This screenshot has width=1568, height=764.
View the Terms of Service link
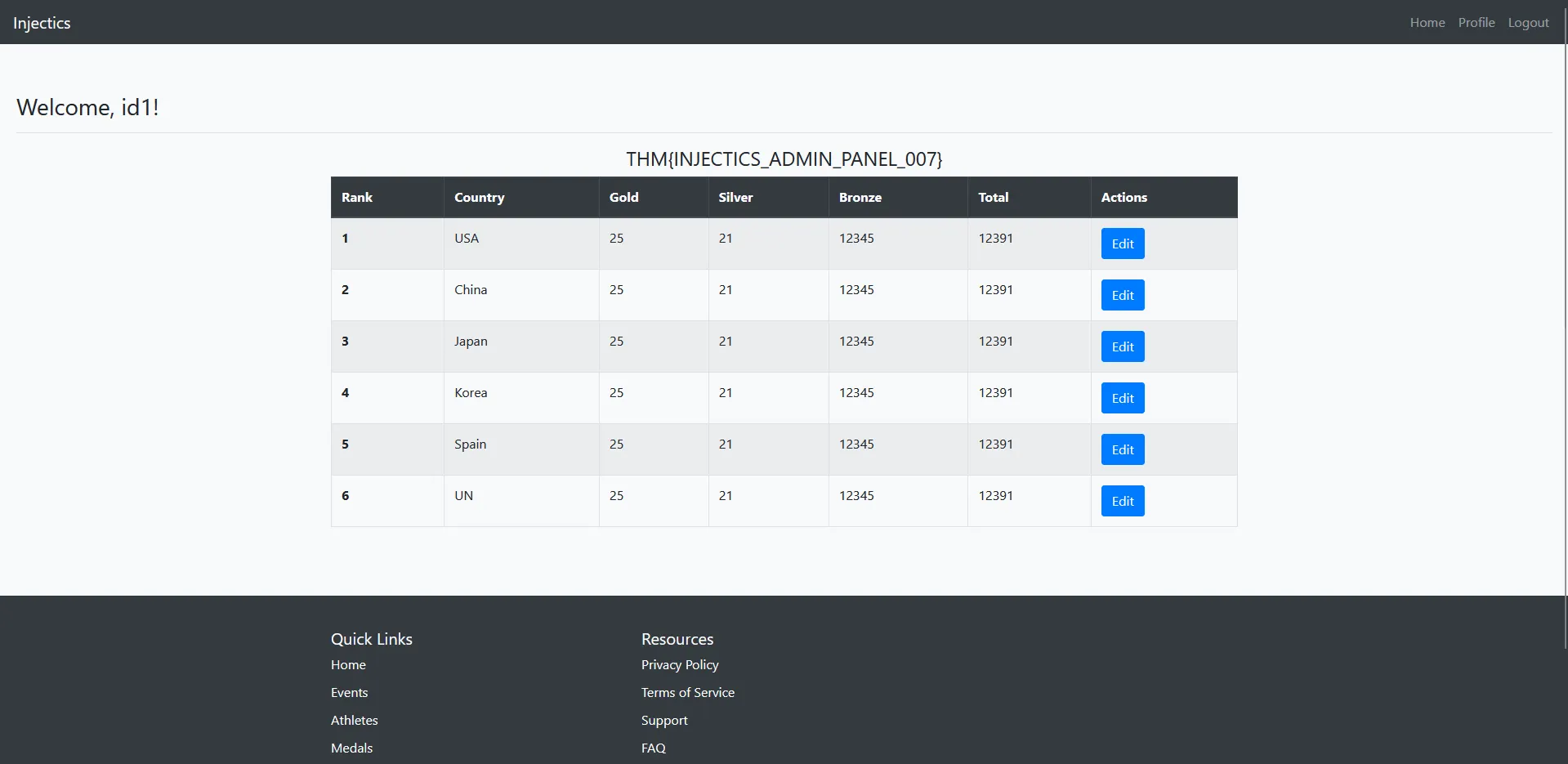pos(688,693)
